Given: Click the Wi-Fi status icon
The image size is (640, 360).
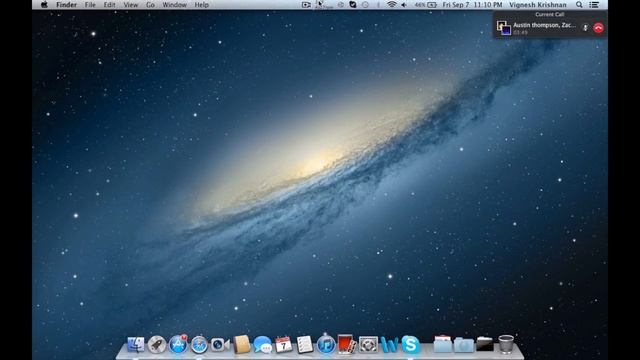Looking at the screenshot, I should 391,5.
